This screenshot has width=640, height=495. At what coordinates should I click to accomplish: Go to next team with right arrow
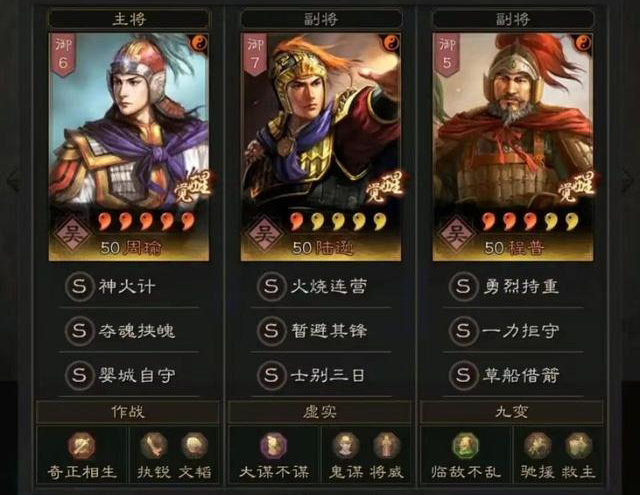627,180
